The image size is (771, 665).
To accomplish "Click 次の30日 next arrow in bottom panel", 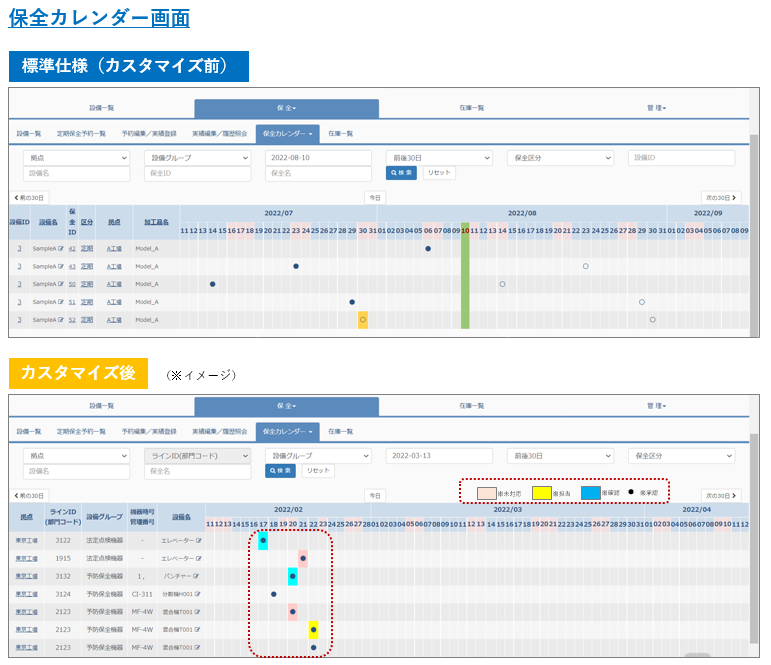I will (x=721, y=496).
